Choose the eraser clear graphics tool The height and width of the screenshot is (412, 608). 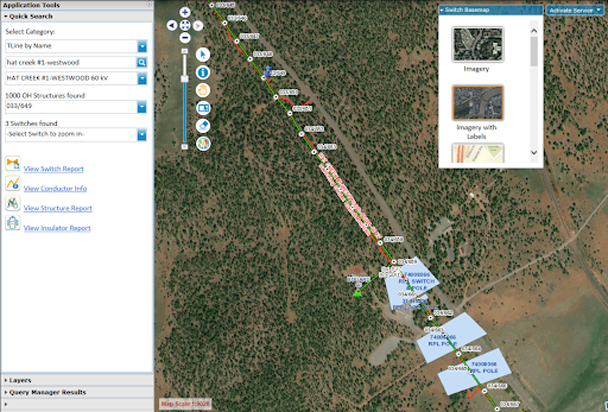tap(203, 125)
